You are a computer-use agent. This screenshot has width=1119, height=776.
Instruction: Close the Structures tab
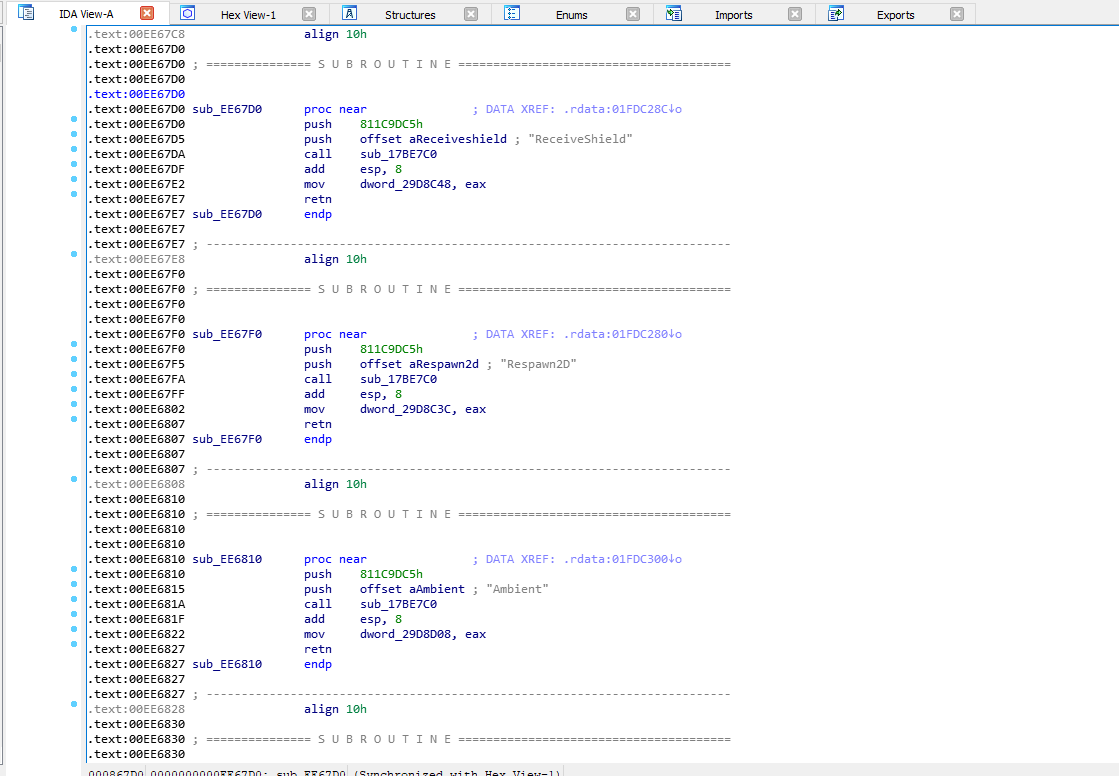[x=471, y=14]
